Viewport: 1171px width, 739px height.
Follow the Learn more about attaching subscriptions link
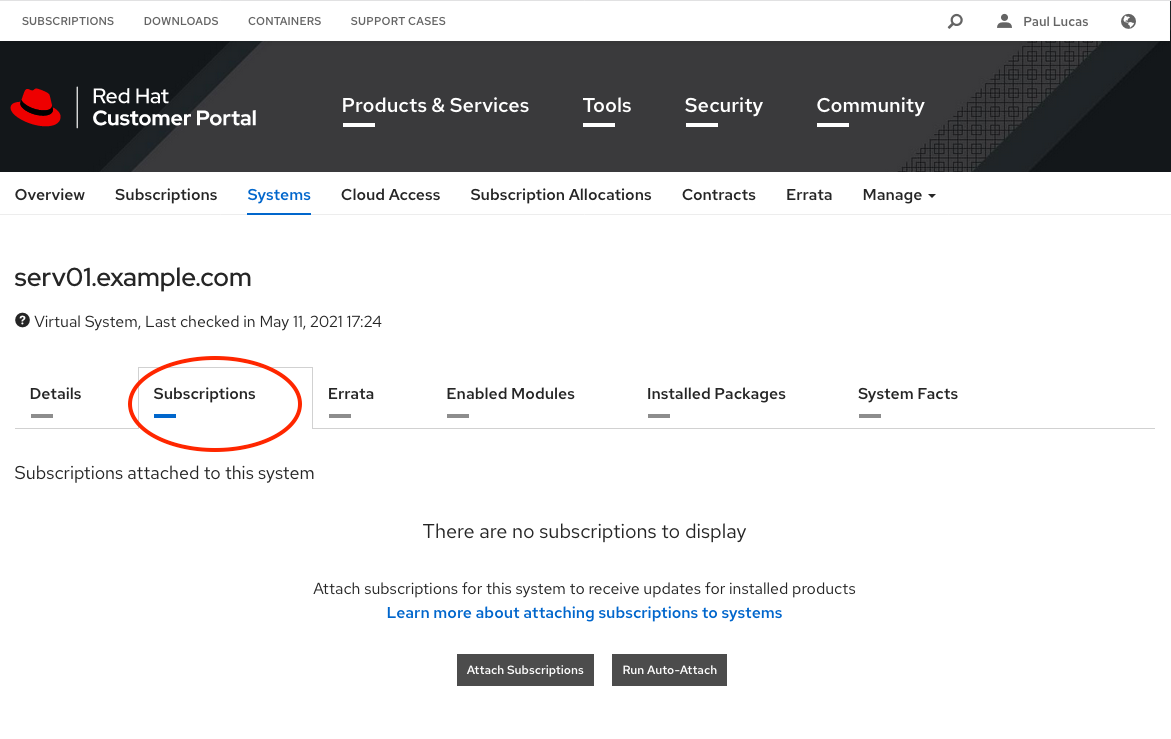pyautogui.click(x=584, y=613)
